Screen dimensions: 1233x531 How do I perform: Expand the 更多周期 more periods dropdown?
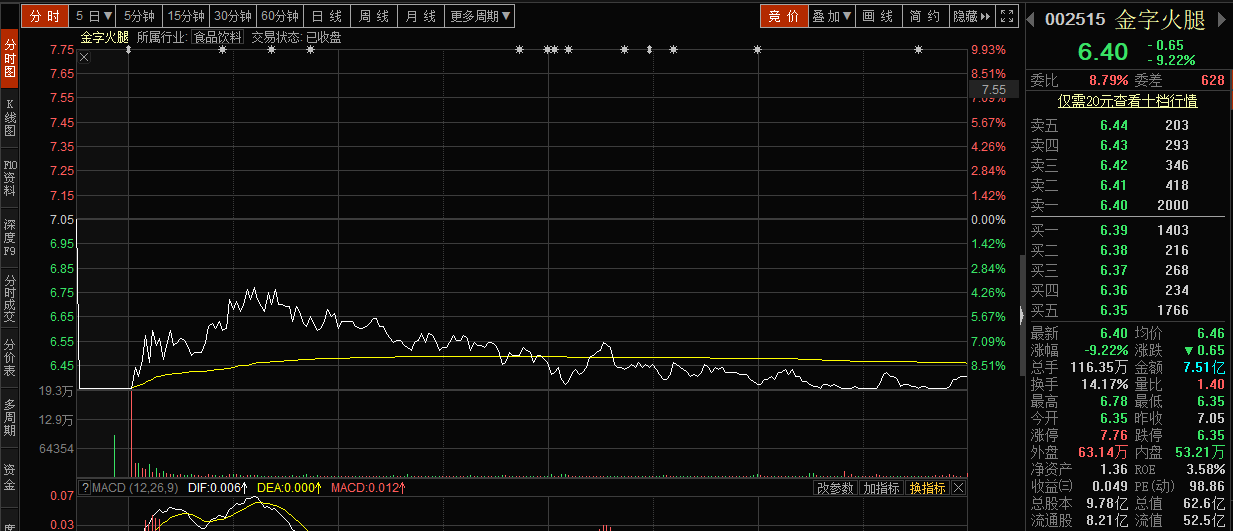coord(479,16)
